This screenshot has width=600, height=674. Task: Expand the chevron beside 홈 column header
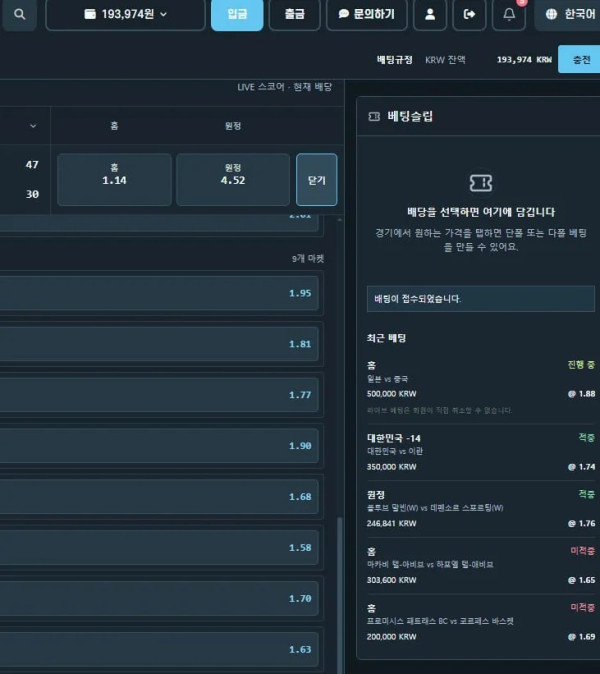pos(33,126)
